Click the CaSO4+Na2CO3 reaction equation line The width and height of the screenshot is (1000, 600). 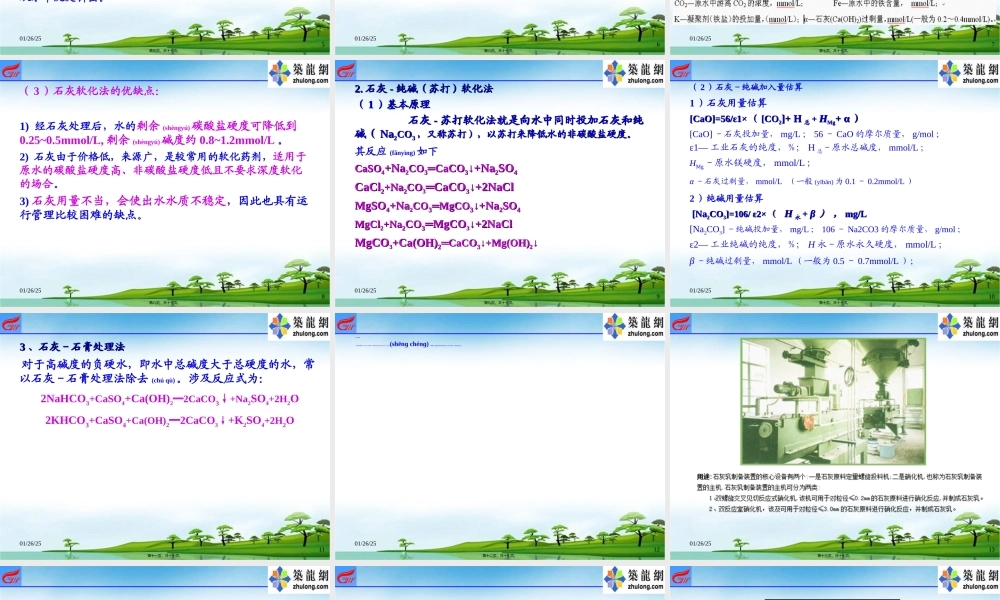click(433, 169)
